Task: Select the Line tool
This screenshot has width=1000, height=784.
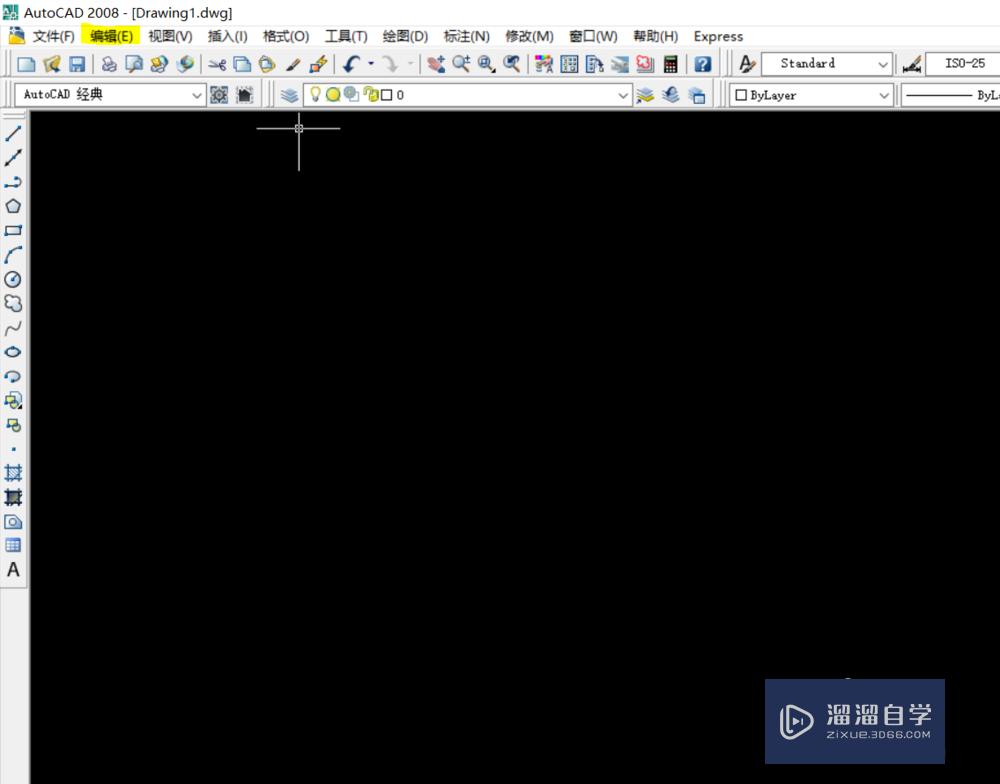Action: (x=13, y=133)
